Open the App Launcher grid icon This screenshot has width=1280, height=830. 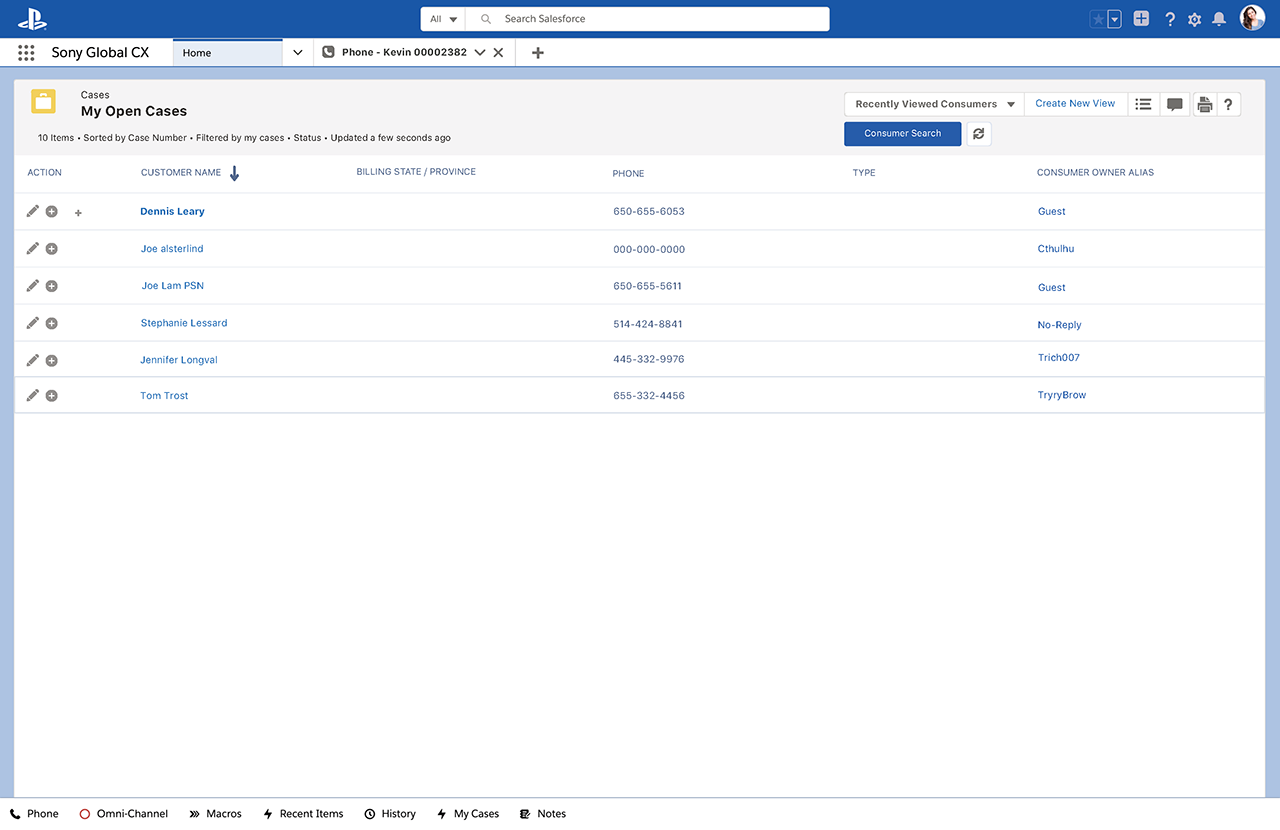(x=26, y=53)
